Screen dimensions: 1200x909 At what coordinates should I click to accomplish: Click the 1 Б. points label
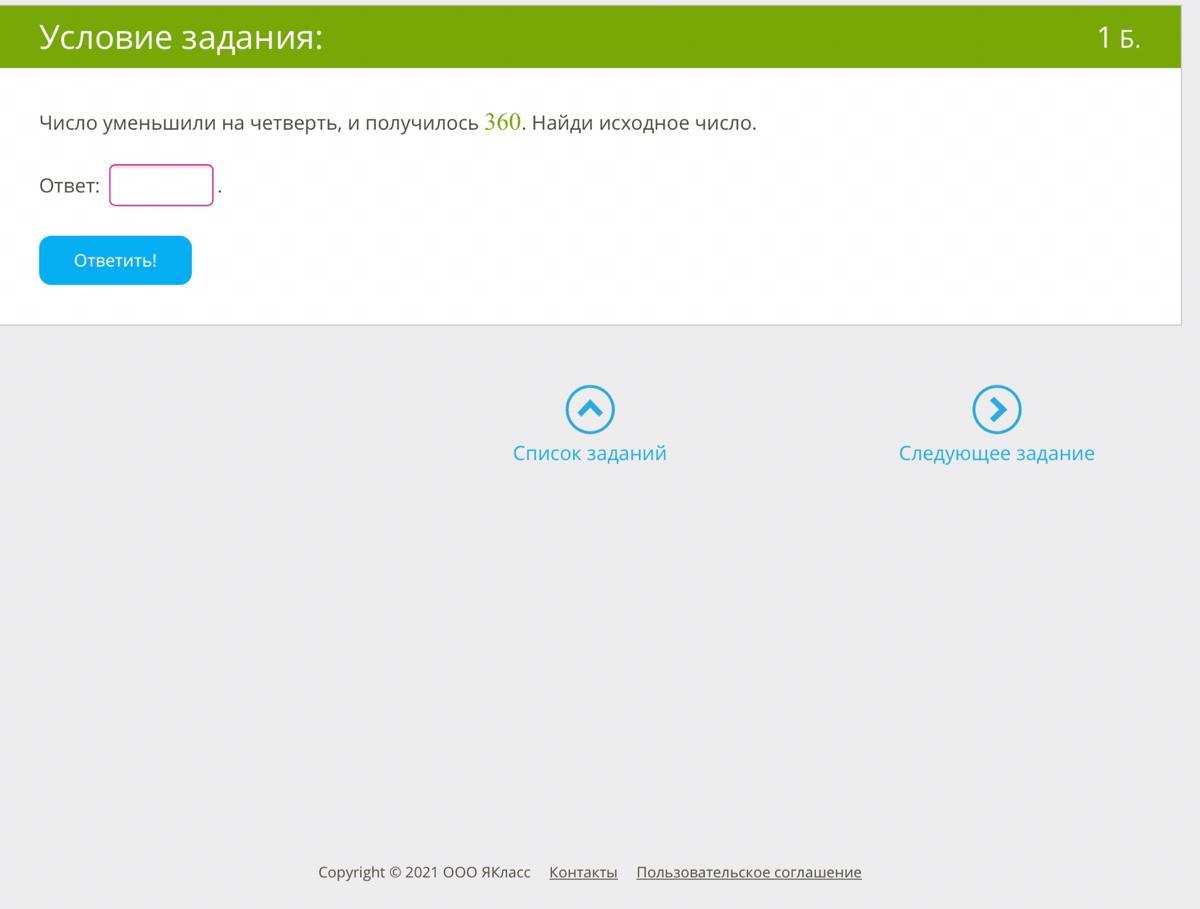click(x=1119, y=38)
